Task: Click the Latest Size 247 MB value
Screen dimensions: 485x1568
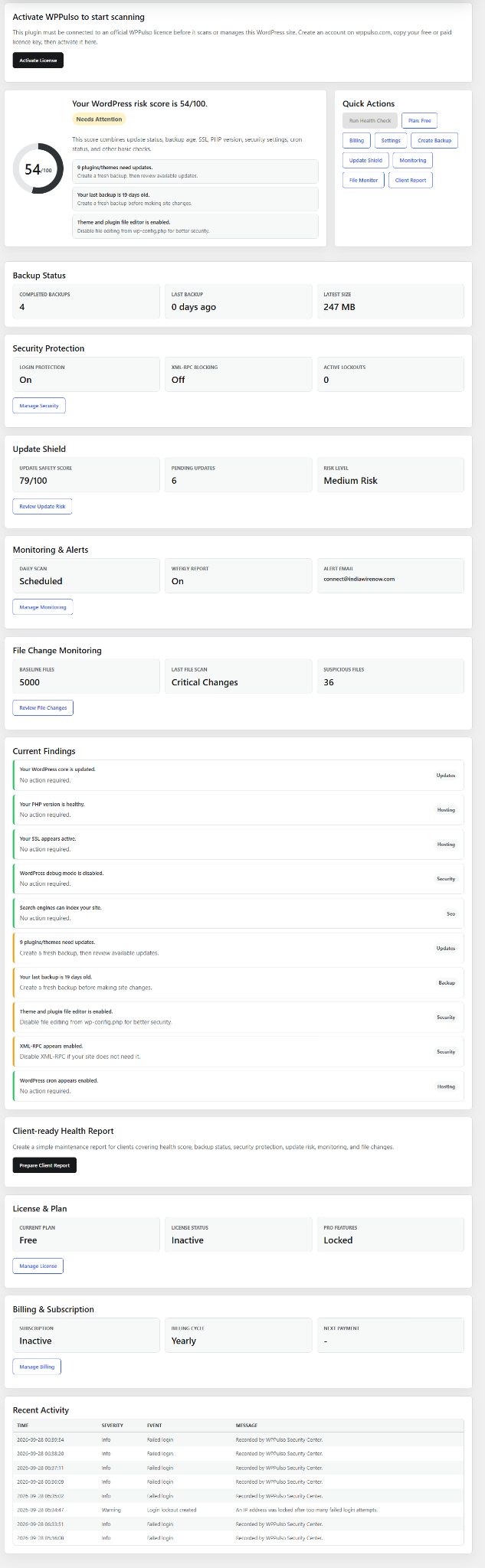Action: click(339, 307)
